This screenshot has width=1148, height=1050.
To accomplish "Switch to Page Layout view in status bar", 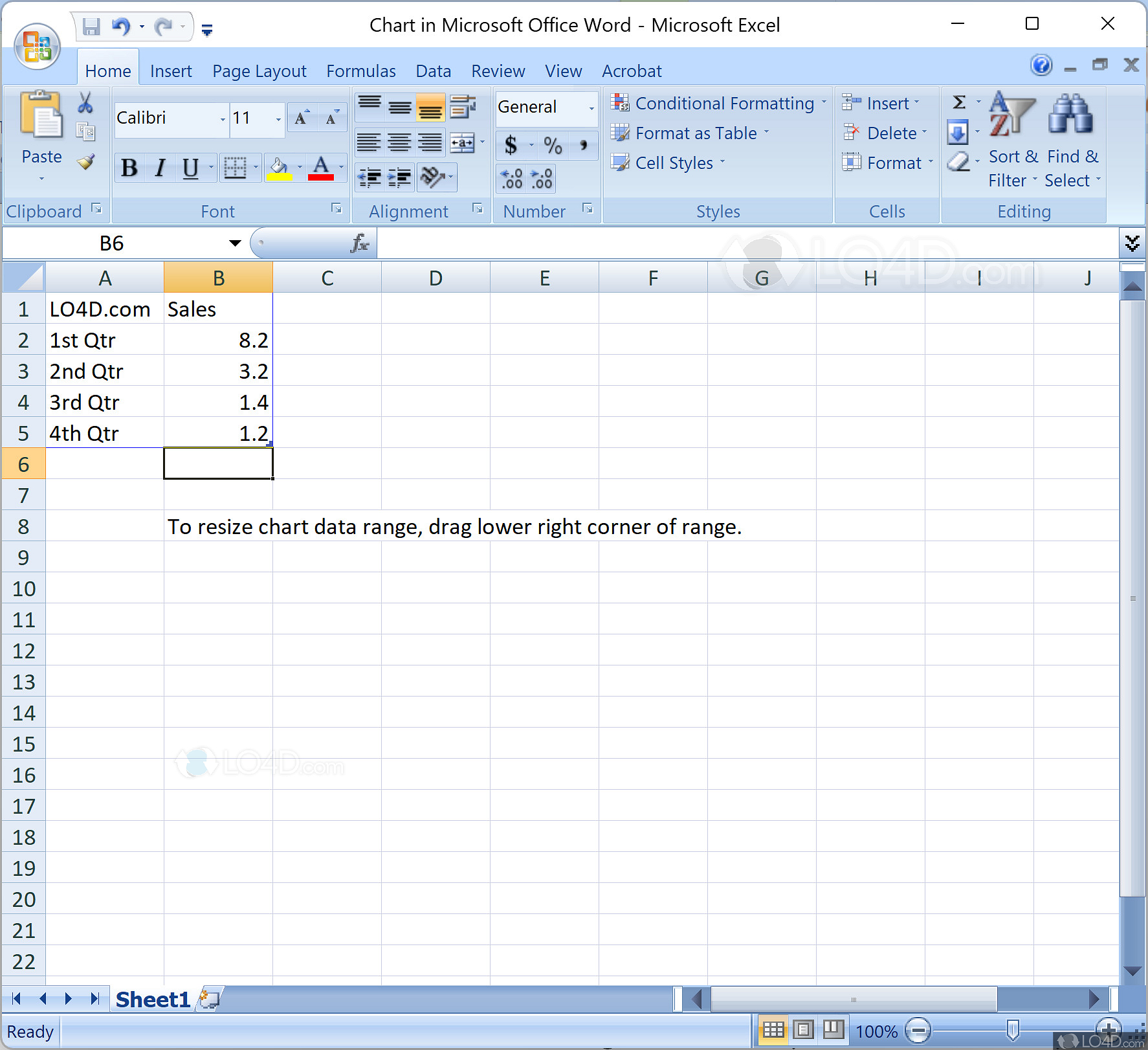I will pyautogui.click(x=803, y=1030).
